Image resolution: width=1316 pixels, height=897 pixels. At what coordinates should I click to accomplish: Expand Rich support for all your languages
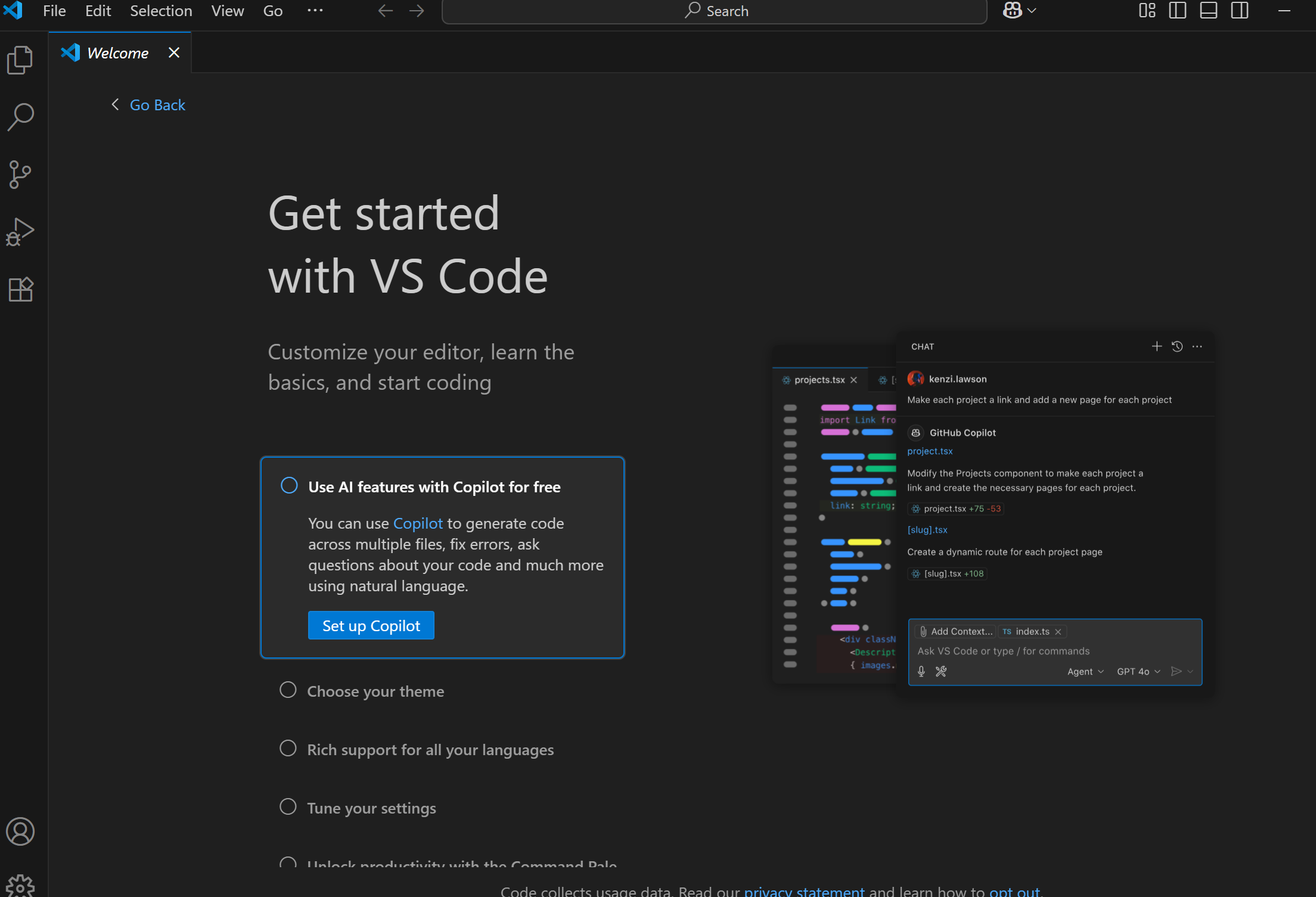(x=430, y=749)
